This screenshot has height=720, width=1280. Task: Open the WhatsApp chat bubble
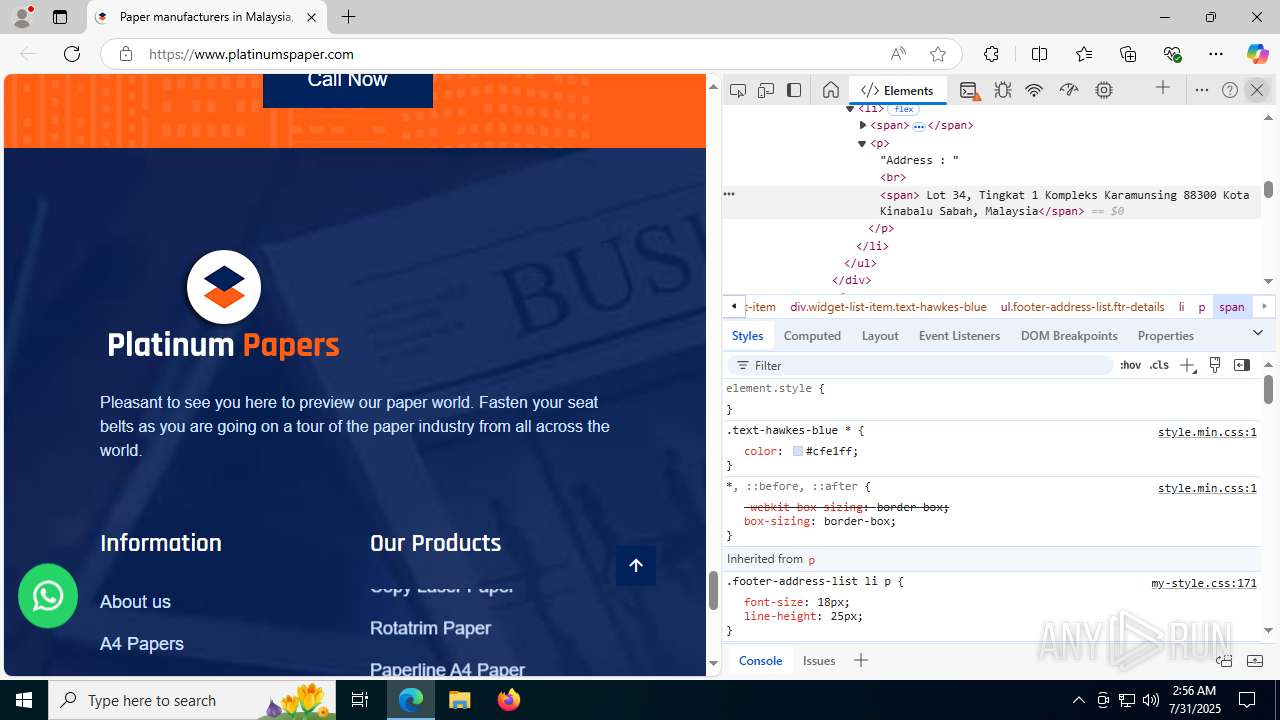click(x=48, y=596)
